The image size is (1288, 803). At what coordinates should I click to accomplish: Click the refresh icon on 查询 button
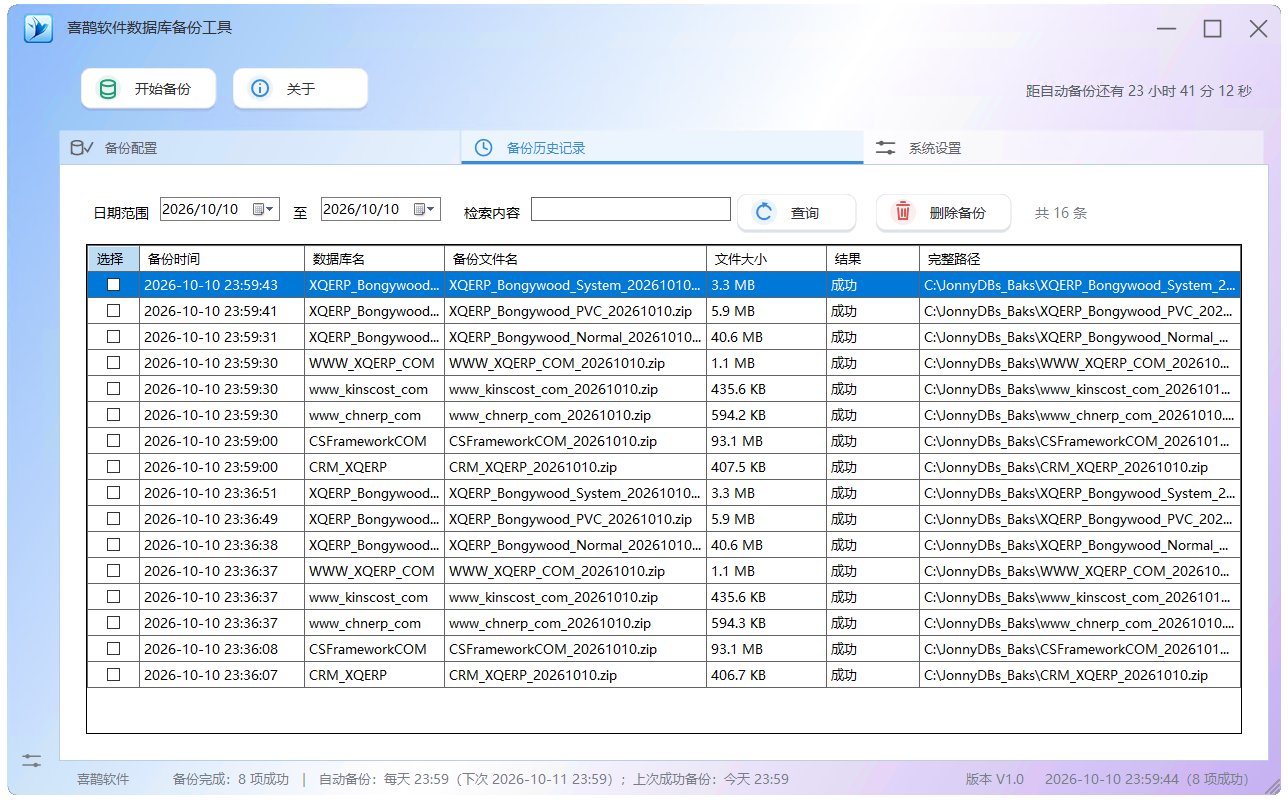pyautogui.click(x=765, y=212)
